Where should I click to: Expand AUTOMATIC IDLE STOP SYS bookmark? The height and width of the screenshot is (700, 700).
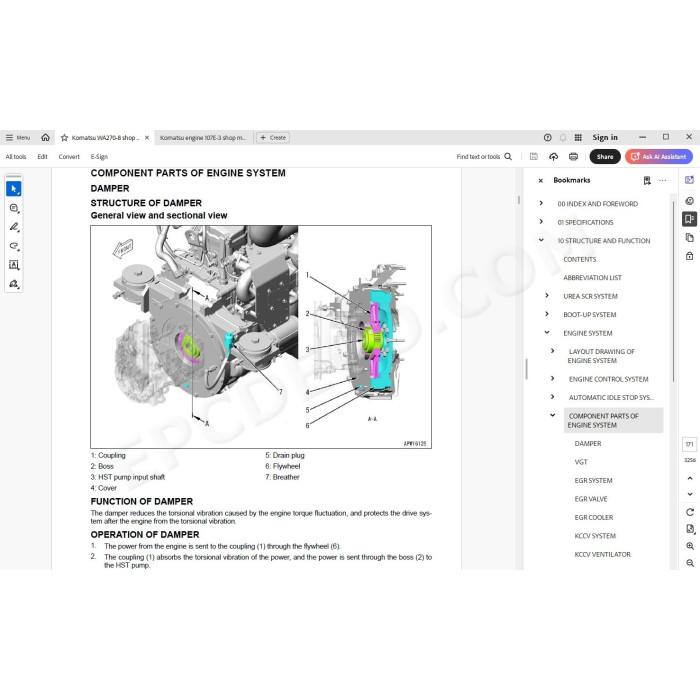[x=553, y=397]
